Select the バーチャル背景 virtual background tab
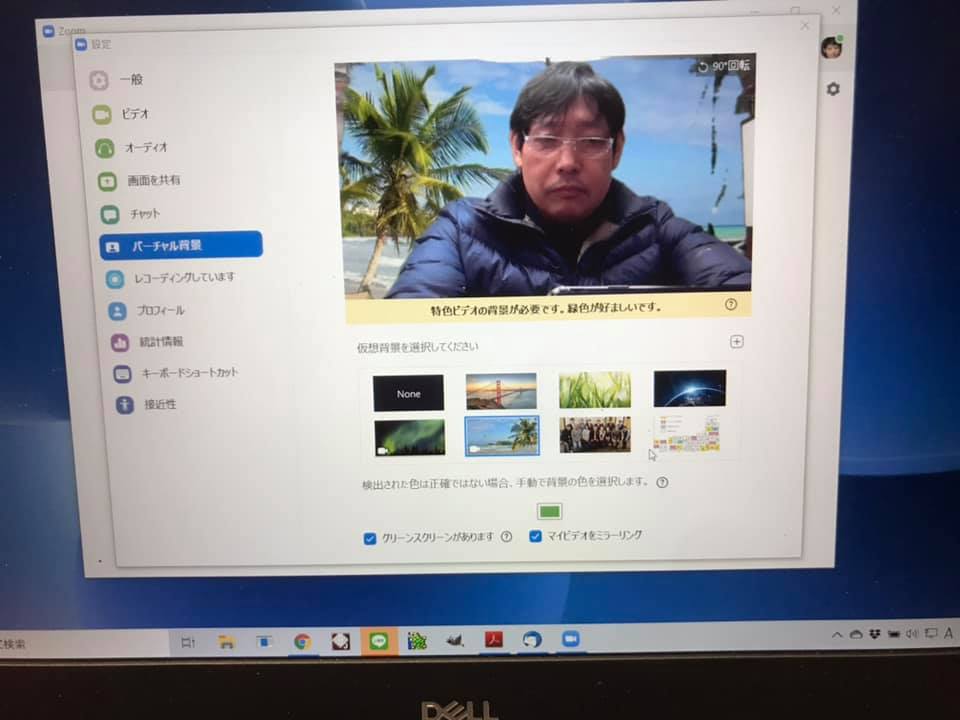The image size is (960, 720). tap(181, 246)
